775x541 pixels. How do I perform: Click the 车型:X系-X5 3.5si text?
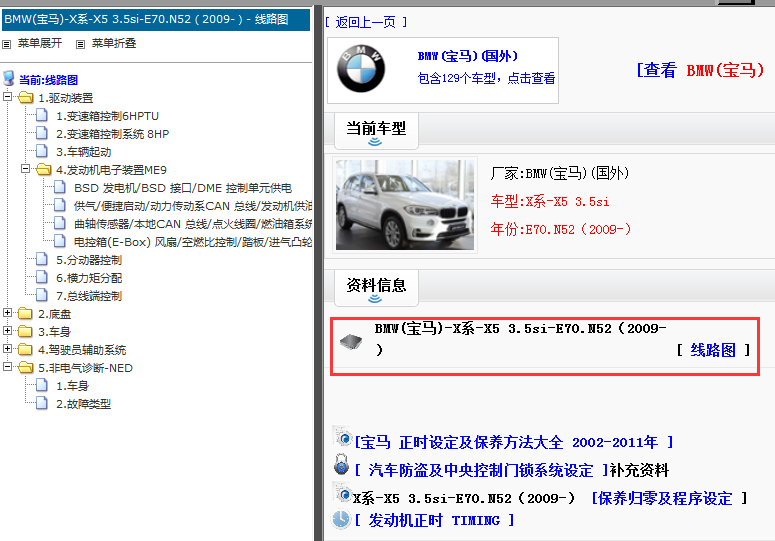click(550, 202)
